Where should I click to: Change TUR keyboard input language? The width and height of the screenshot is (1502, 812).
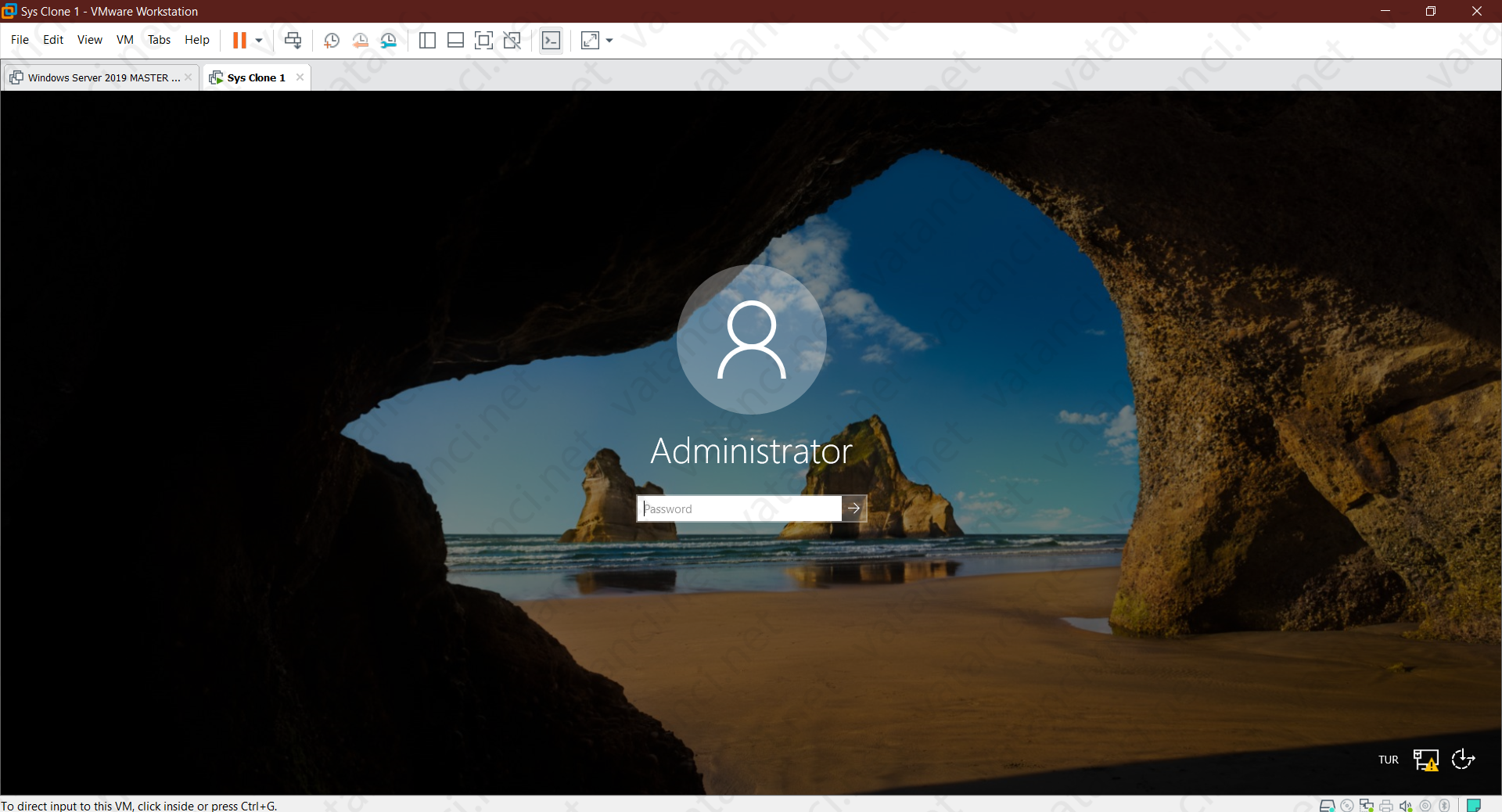click(x=1389, y=760)
